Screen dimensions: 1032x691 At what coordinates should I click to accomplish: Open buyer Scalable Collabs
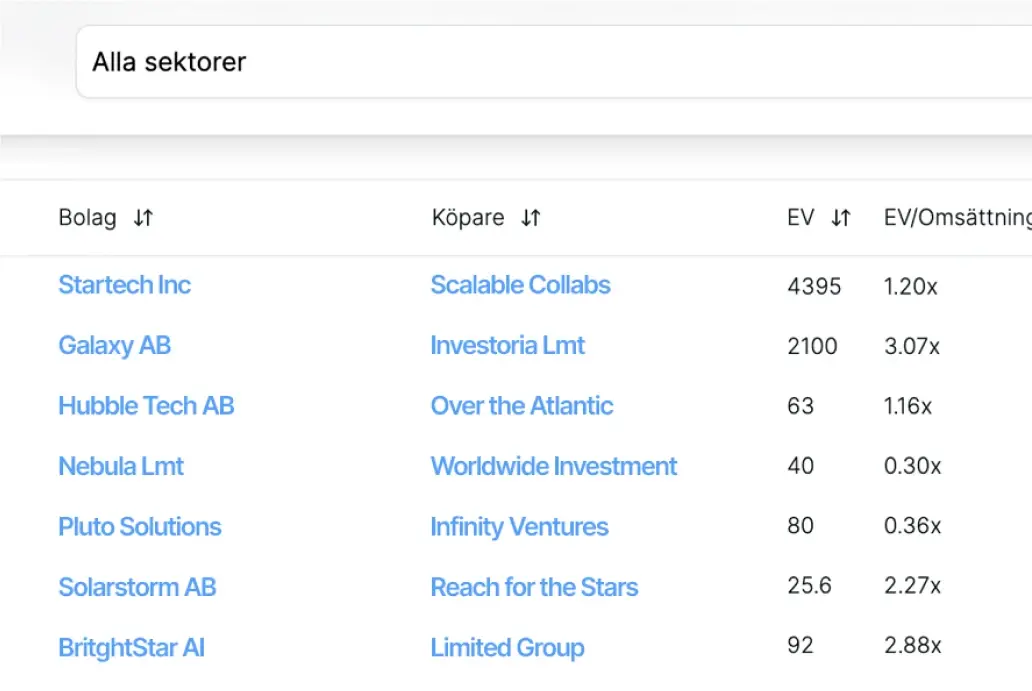point(520,285)
